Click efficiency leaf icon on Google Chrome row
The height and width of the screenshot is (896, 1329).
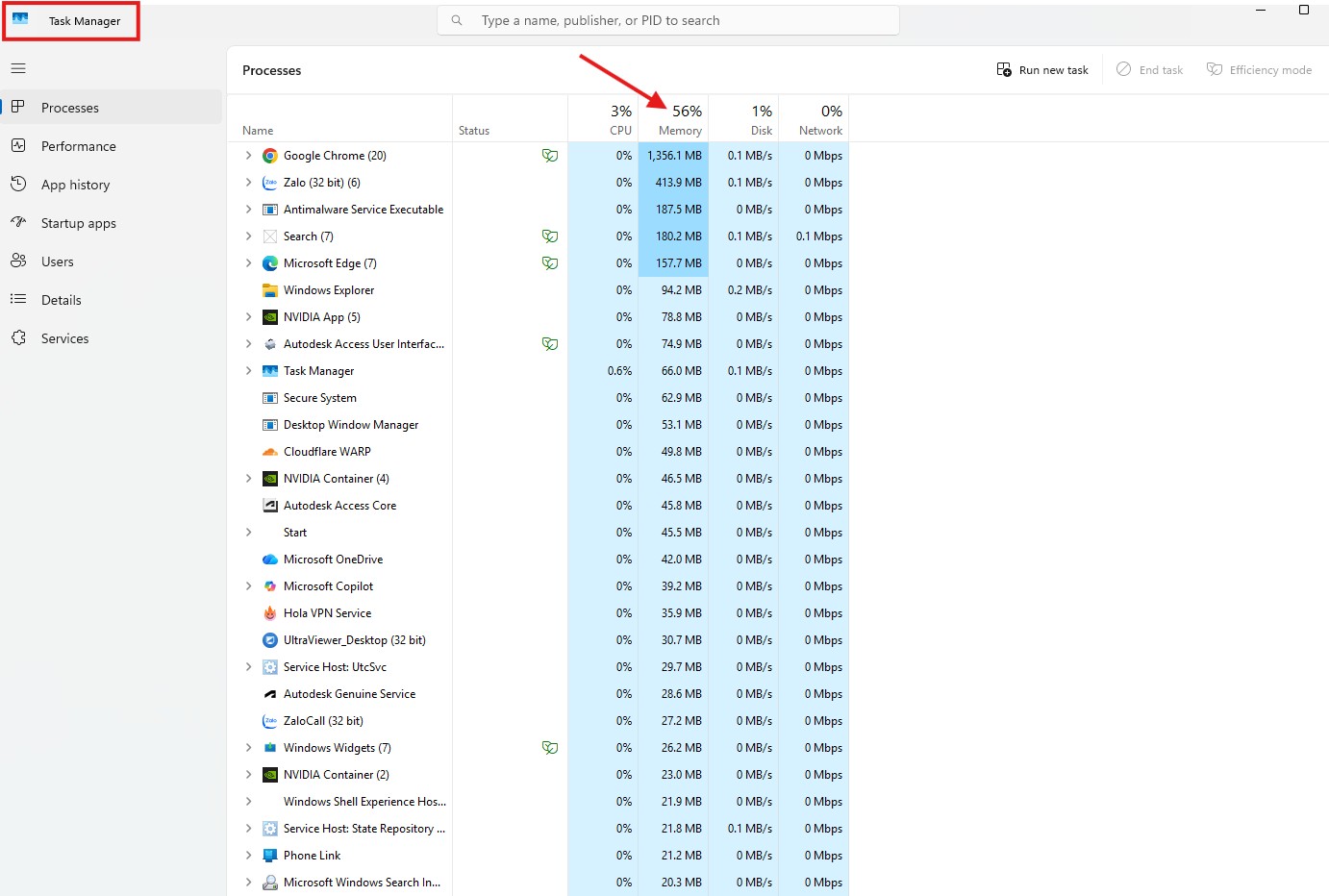pyautogui.click(x=550, y=156)
